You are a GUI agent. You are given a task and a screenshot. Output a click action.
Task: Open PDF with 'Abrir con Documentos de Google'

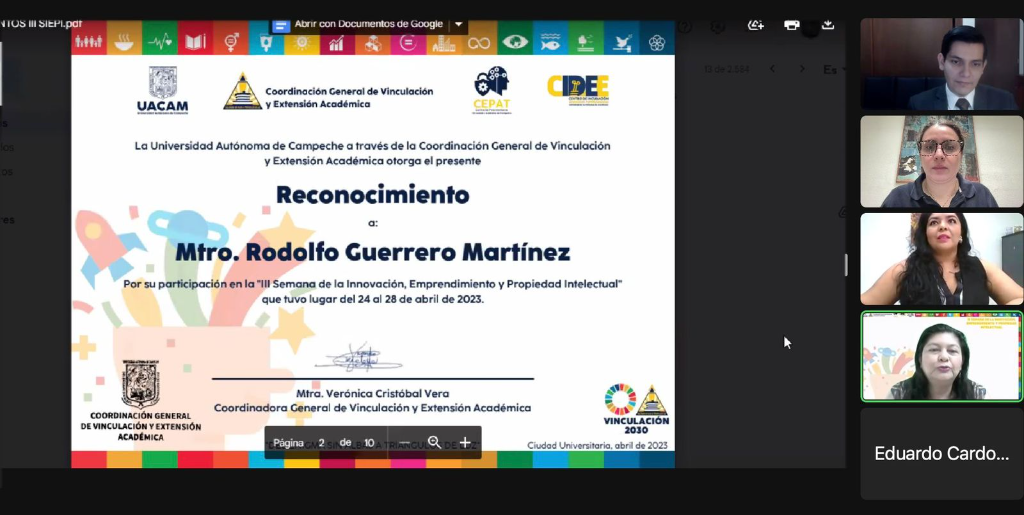pos(359,25)
